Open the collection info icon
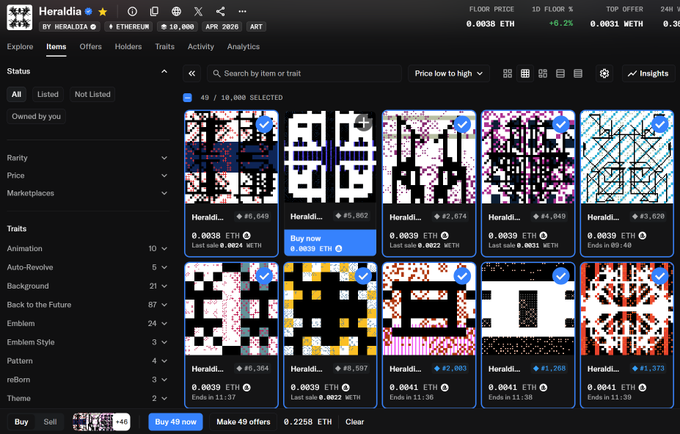680x434 pixels. 132,12
